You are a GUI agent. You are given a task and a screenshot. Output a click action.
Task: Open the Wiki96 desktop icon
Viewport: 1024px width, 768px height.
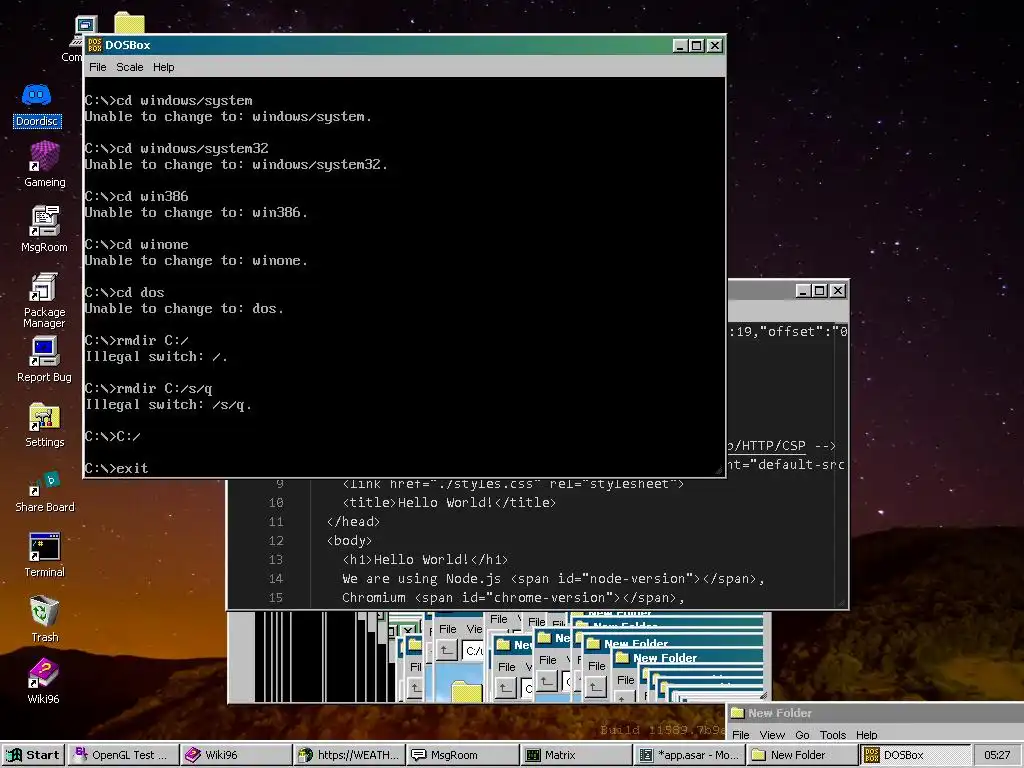pos(43,682)
